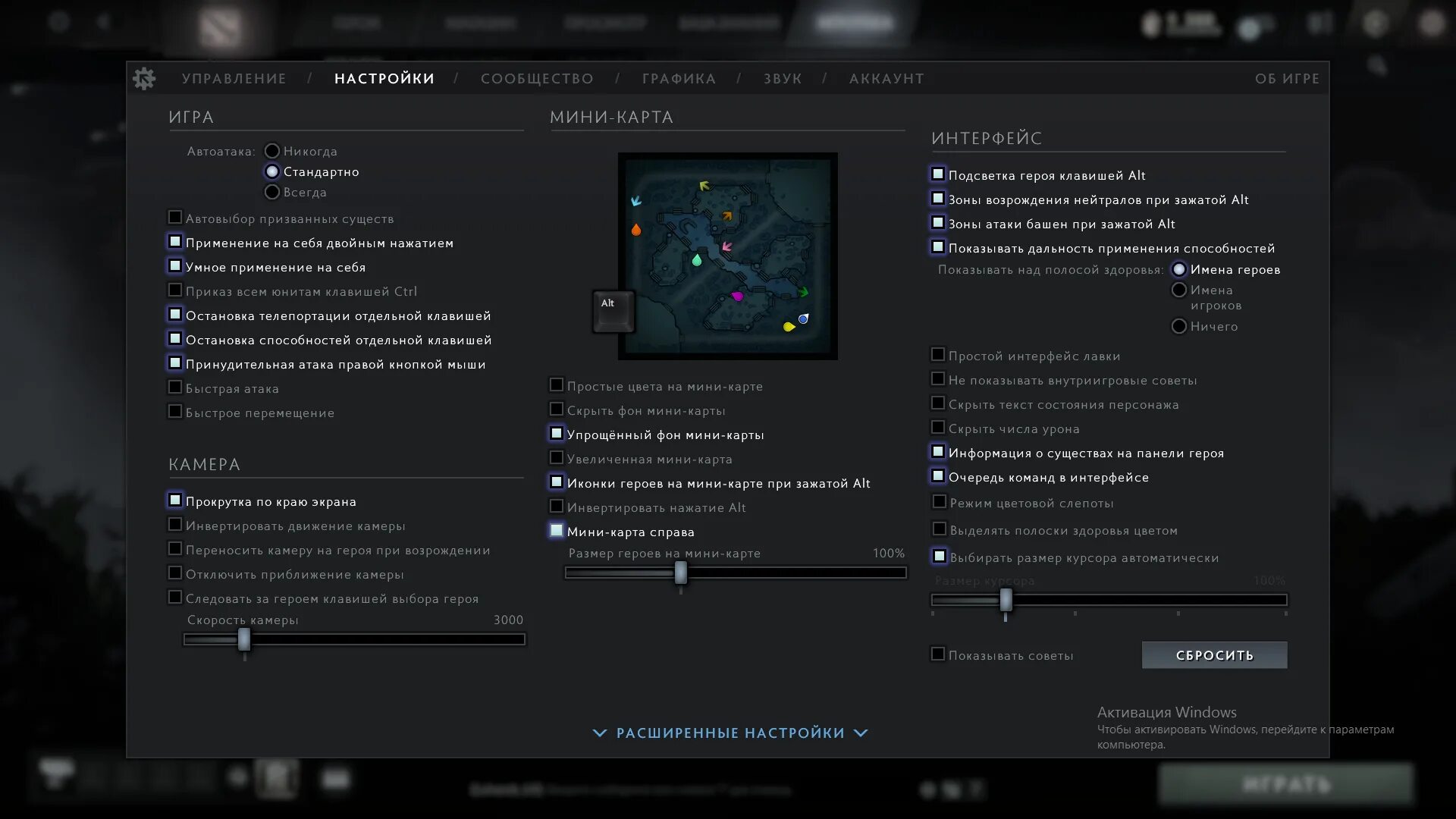This screenshot has height=819, width=1456.
Task: Select Ничего radio option
Action: click(1179, 326)
